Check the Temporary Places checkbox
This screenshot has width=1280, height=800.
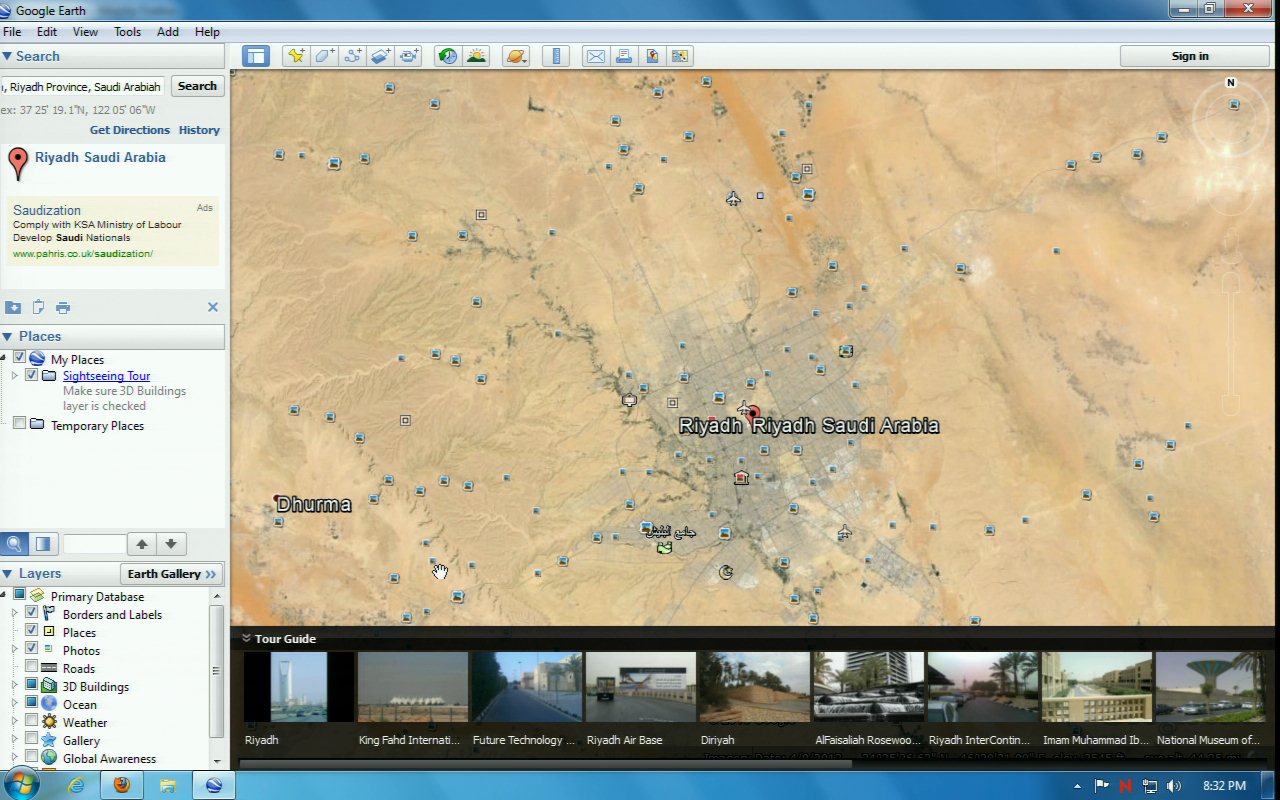click(19, 424)
